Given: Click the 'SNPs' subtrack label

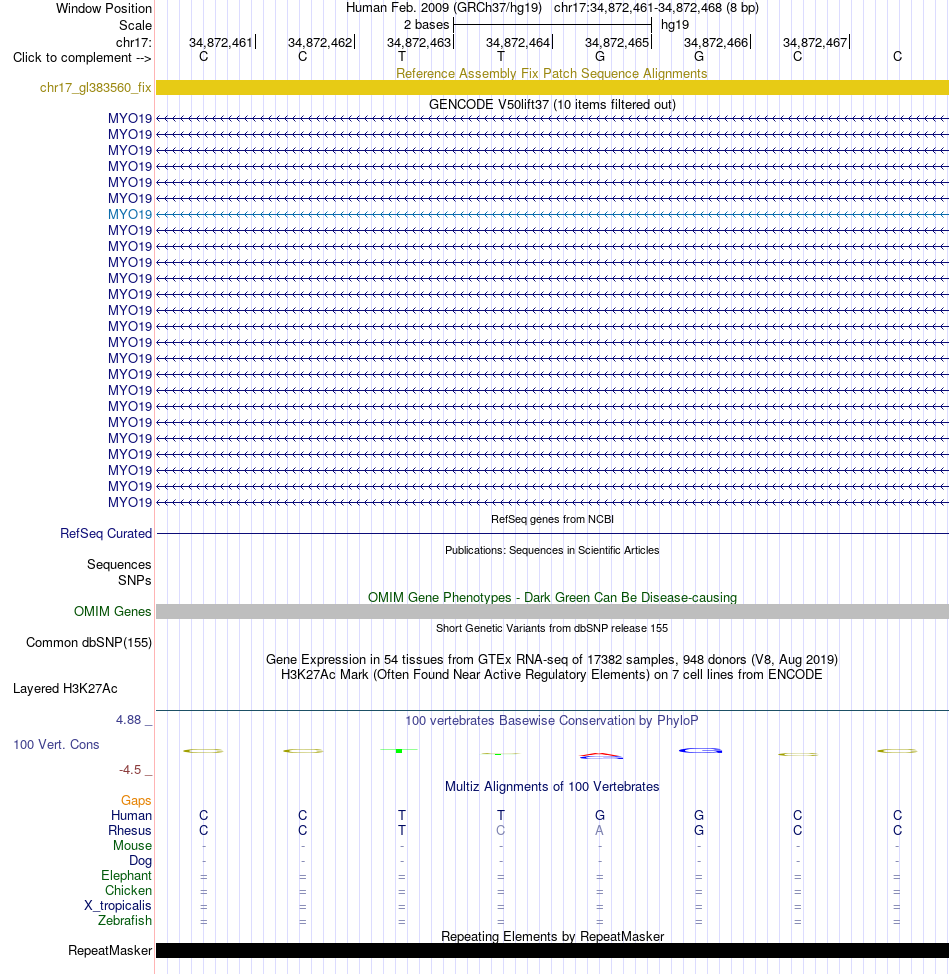Looking at the screenshot, I should (135, 580).
